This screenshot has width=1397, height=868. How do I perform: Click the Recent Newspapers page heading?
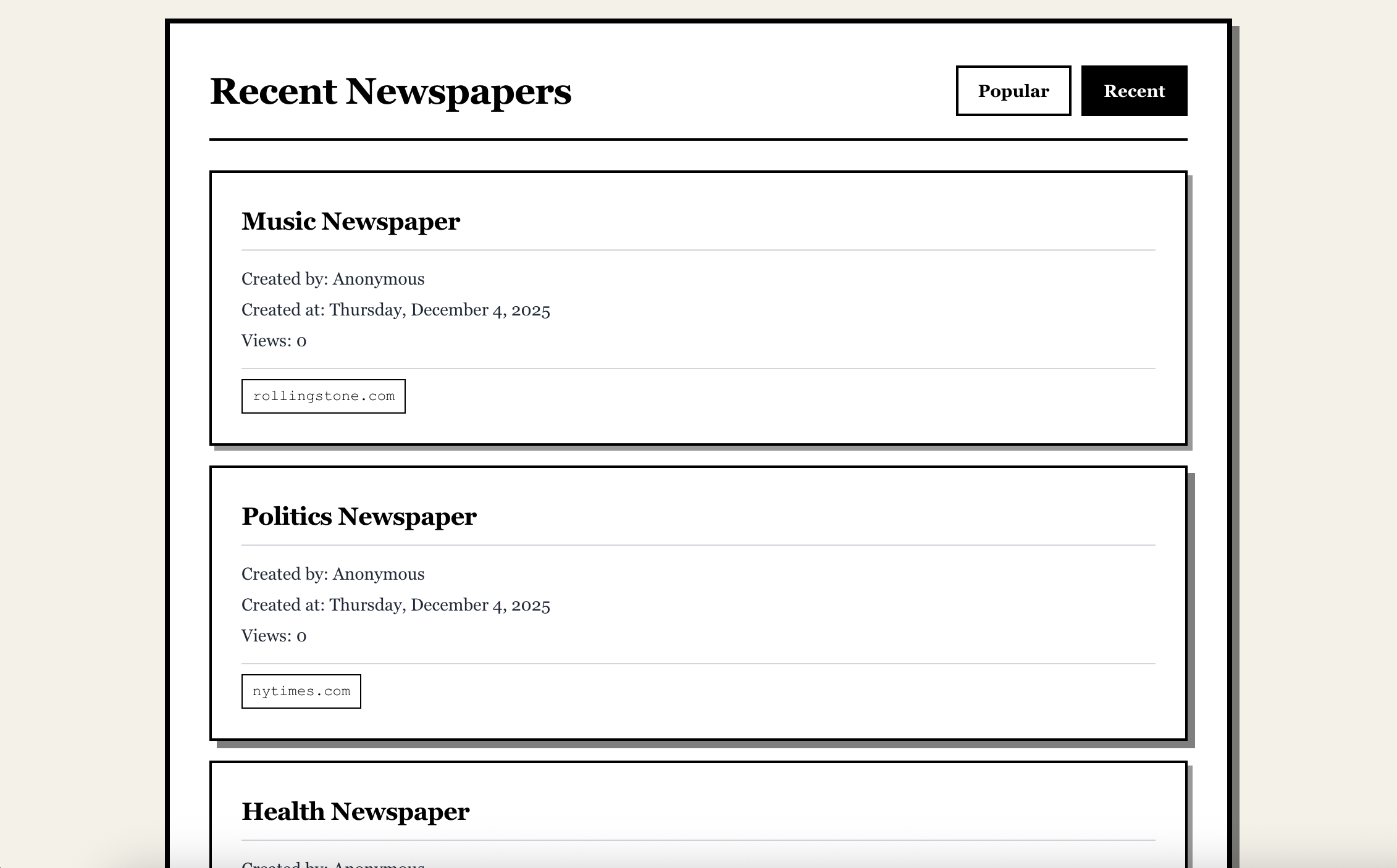coord(390,91)
